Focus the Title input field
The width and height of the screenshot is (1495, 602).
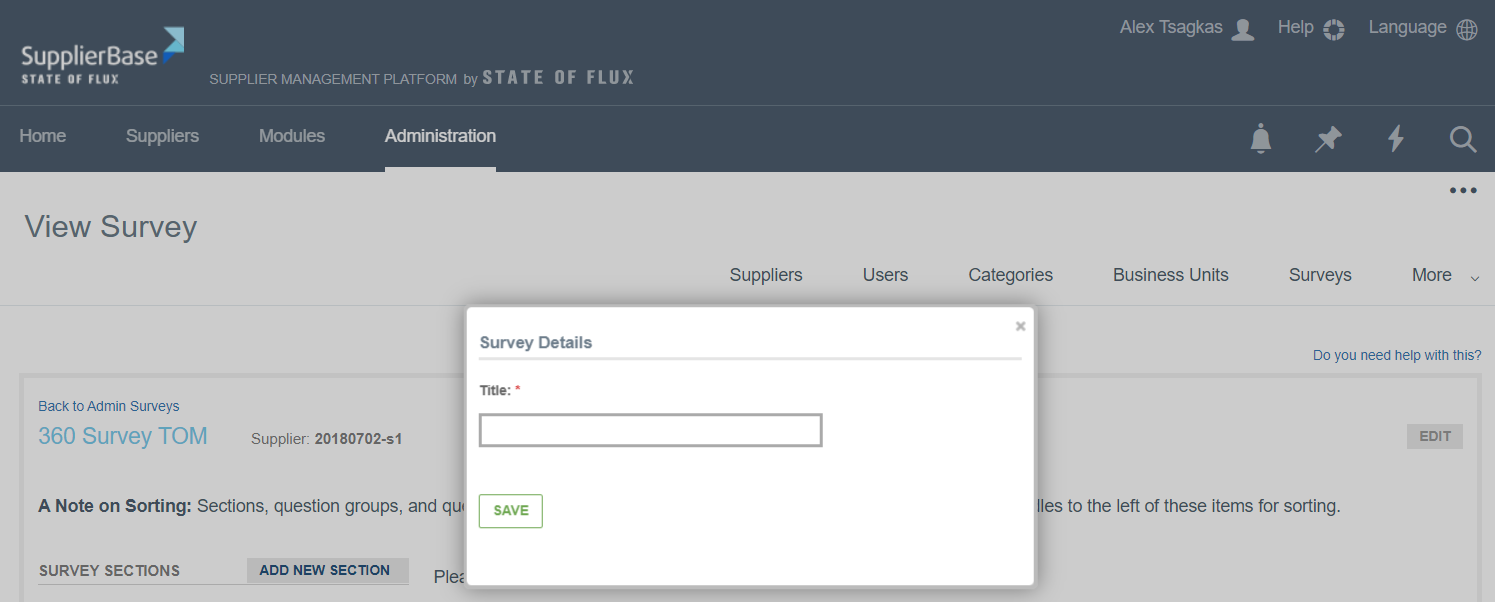650,431
